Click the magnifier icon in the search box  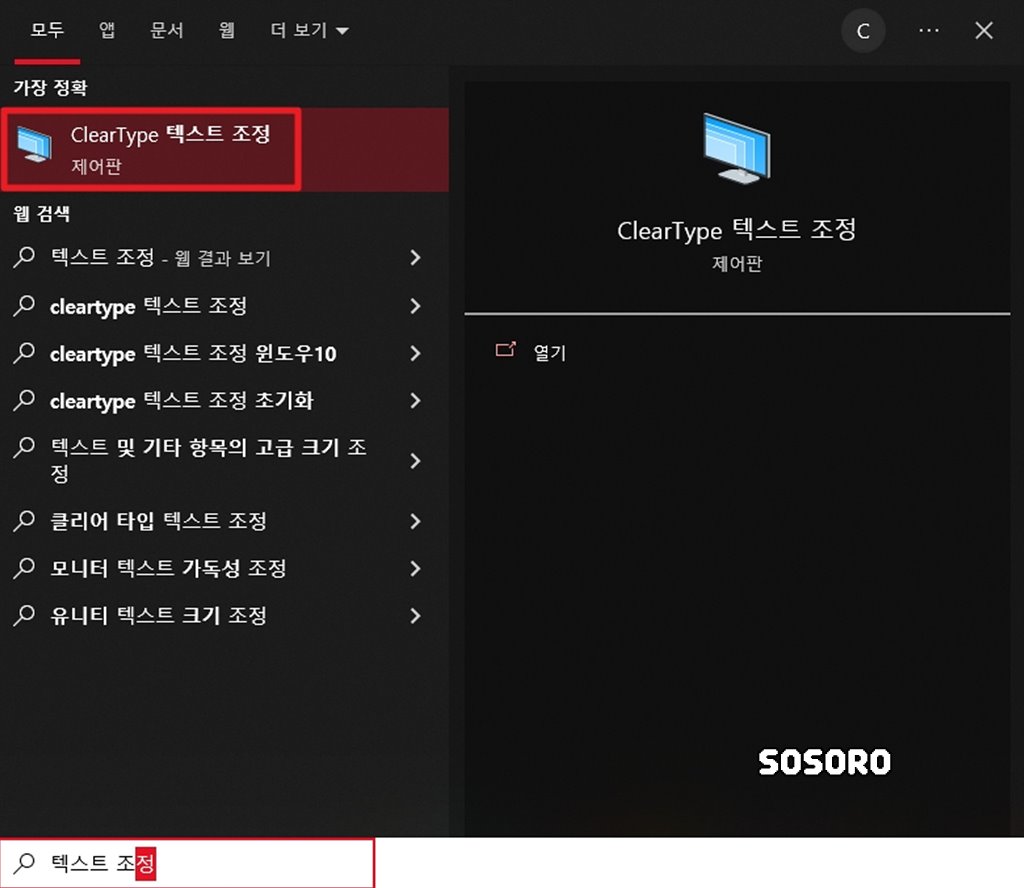[x=24, y=863]
